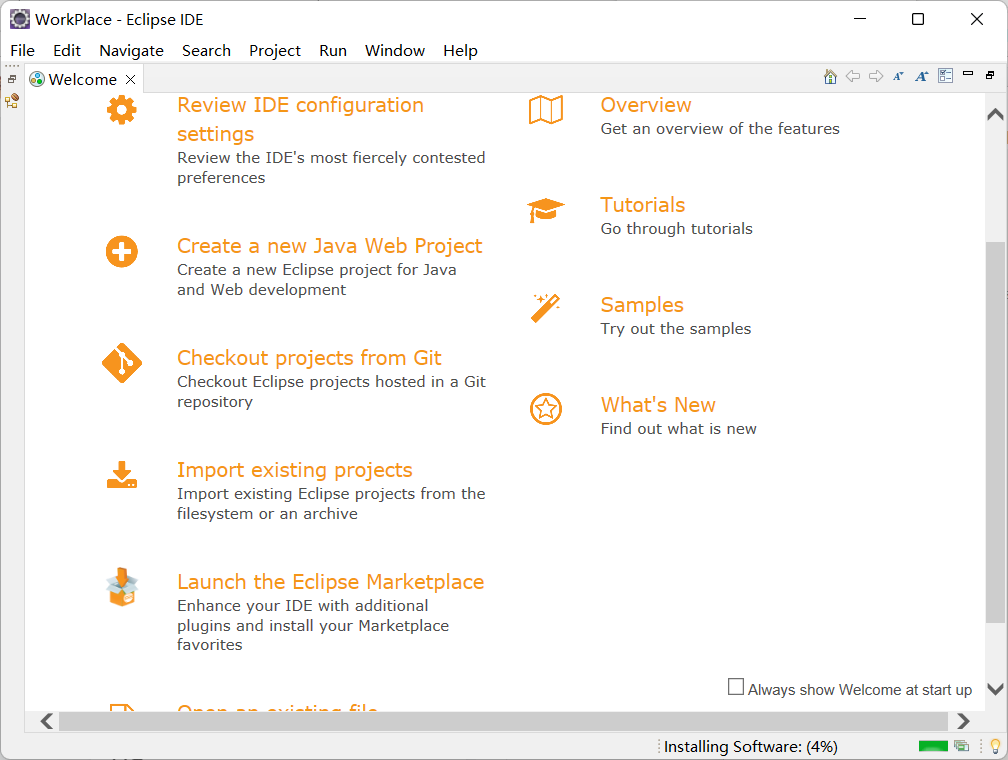Click the text "Find out what is new"
Image resolution: width=1008 pixels, height=760 pixels.
(x=678, y=429)
